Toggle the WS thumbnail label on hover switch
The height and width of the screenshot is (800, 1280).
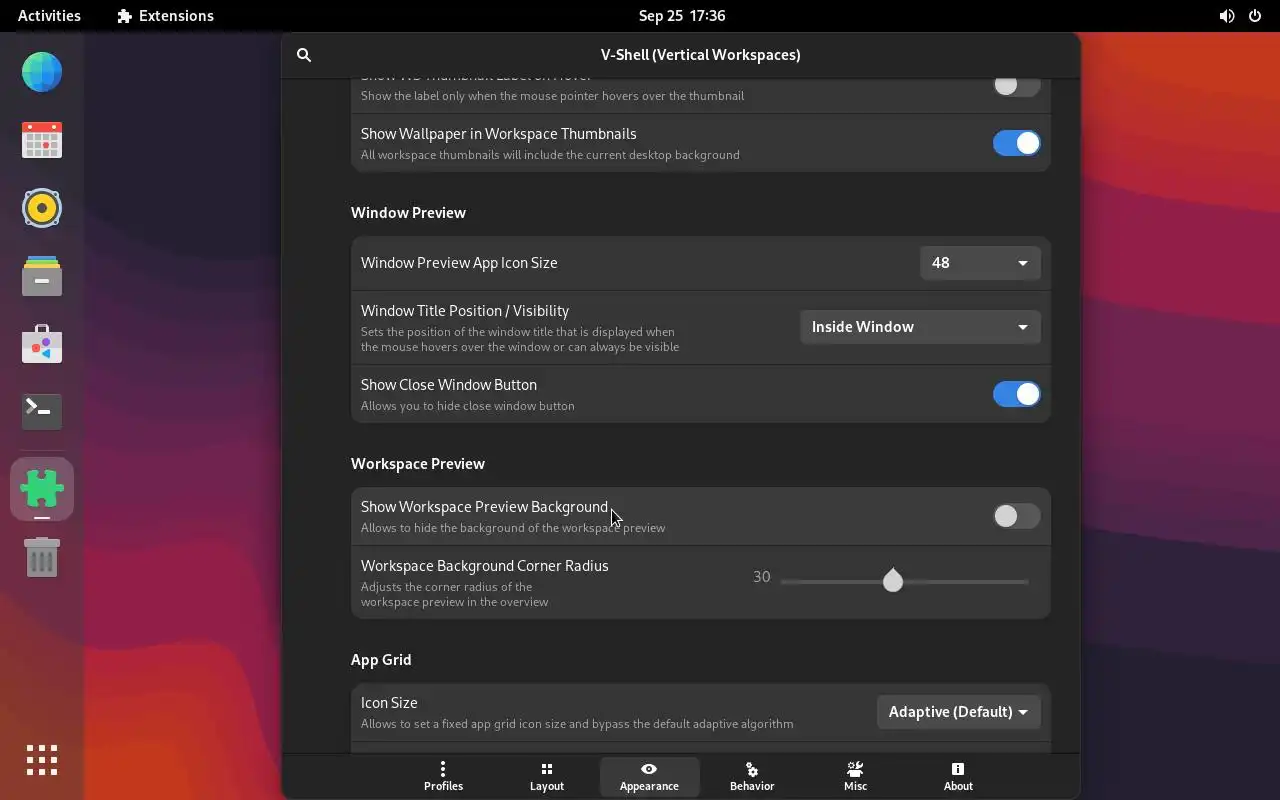[x=1016, y=85]
